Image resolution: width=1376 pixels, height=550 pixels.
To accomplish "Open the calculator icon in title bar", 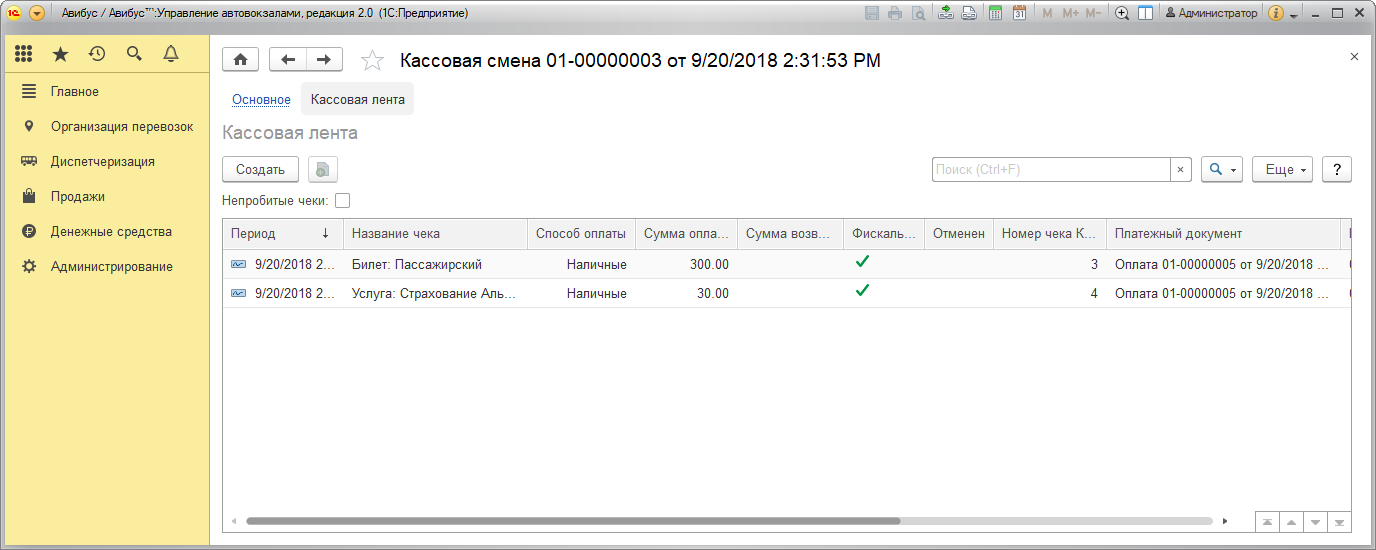I will click(995, 13).
